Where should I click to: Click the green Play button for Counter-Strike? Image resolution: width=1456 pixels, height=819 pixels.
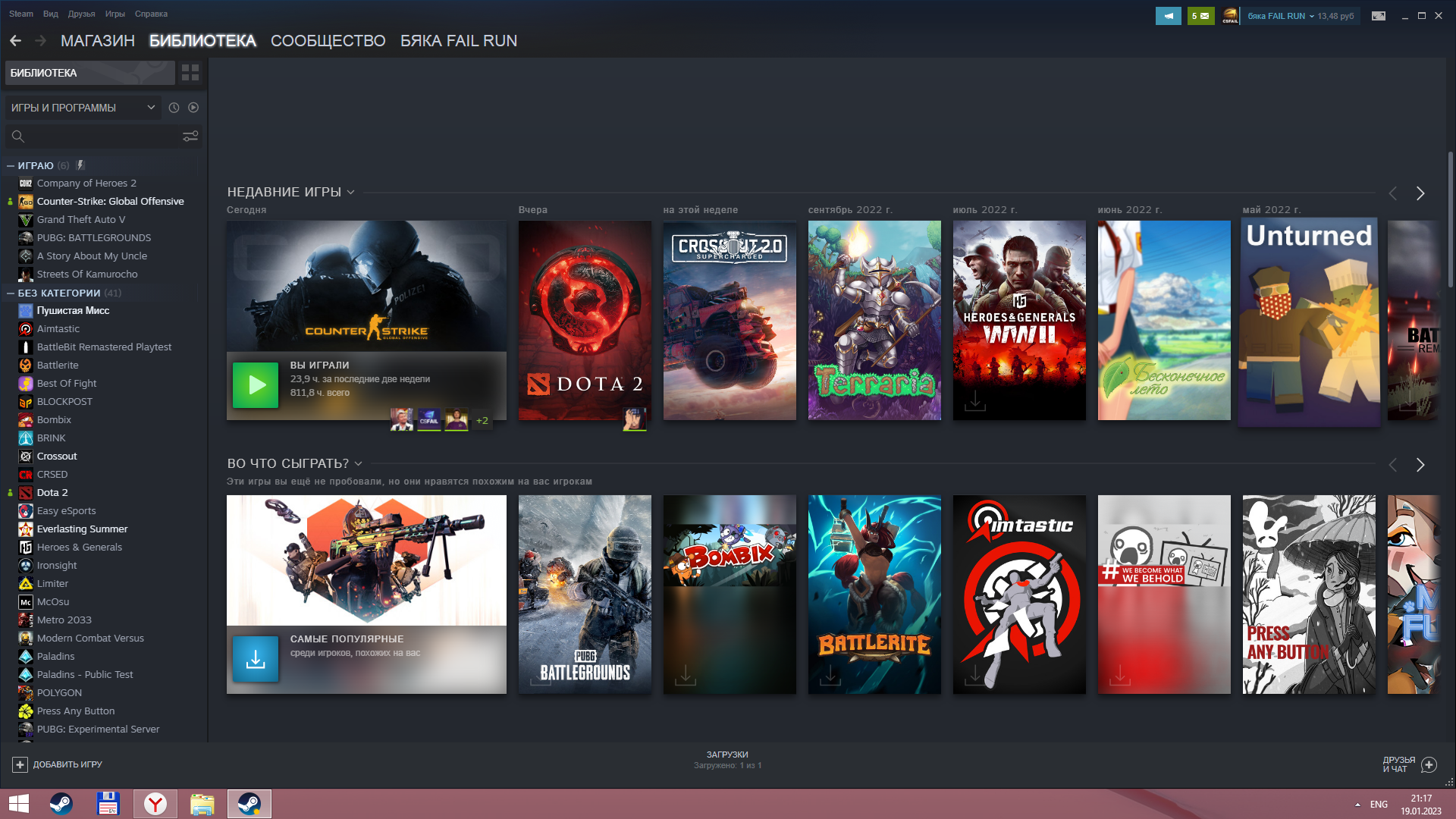coord(256,385)
